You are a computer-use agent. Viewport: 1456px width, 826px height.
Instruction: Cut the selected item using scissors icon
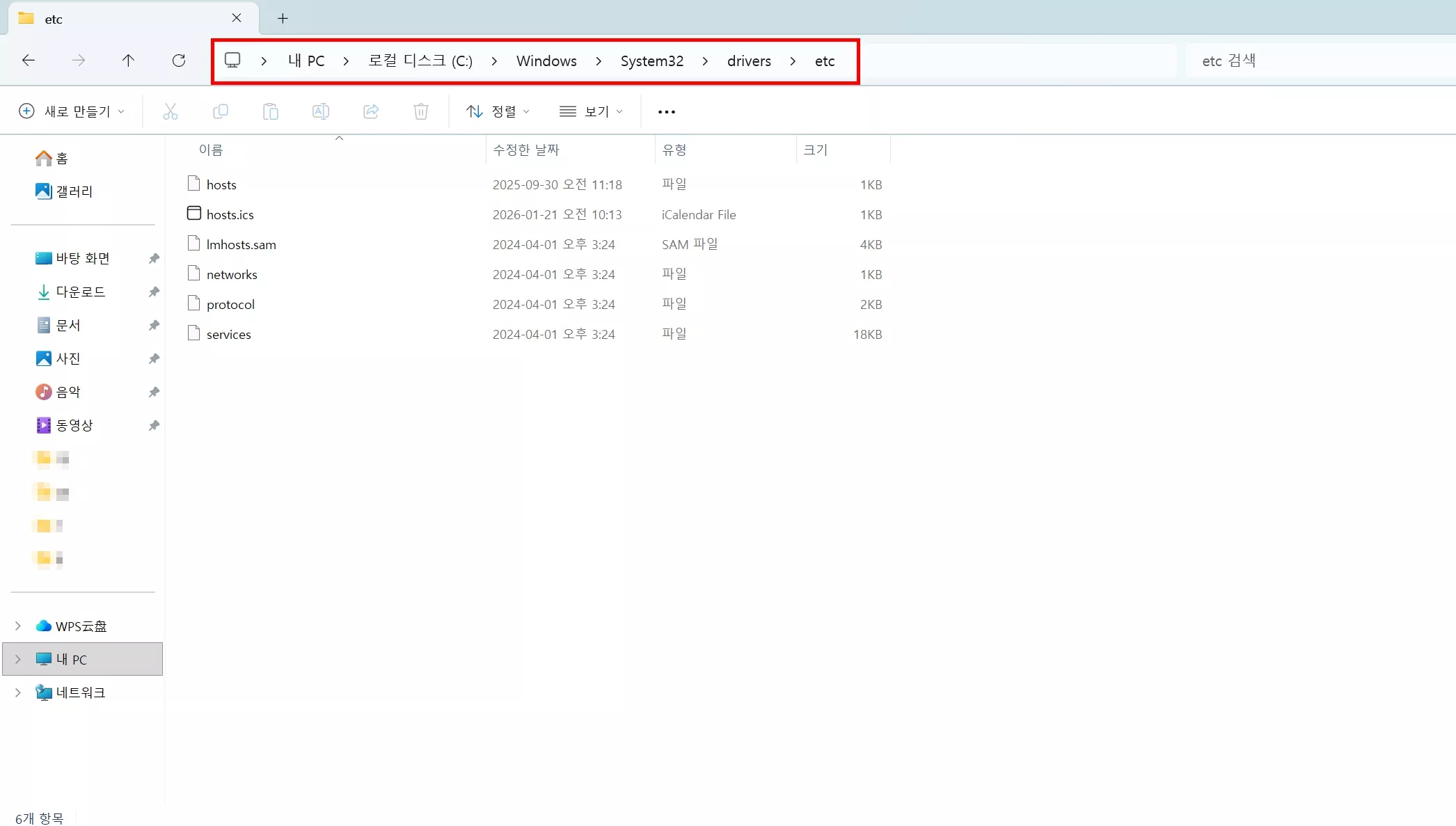click(171, 111)
